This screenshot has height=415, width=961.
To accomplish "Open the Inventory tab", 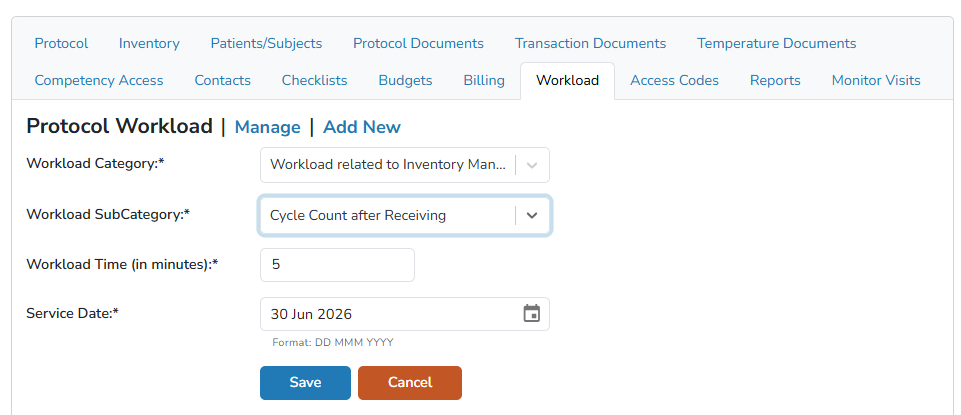I will pos(150,44).
